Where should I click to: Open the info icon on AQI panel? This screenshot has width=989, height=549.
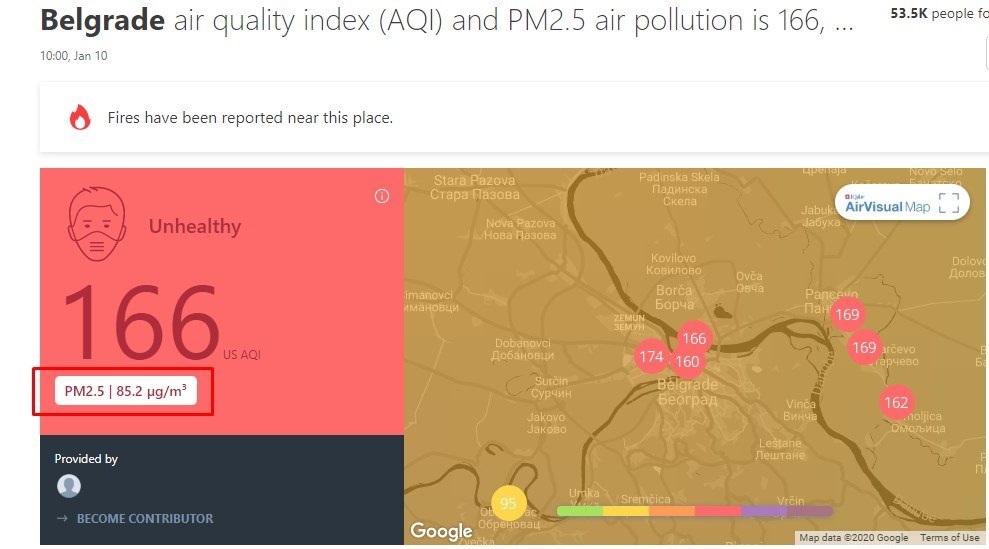click(x=382, y=196)
